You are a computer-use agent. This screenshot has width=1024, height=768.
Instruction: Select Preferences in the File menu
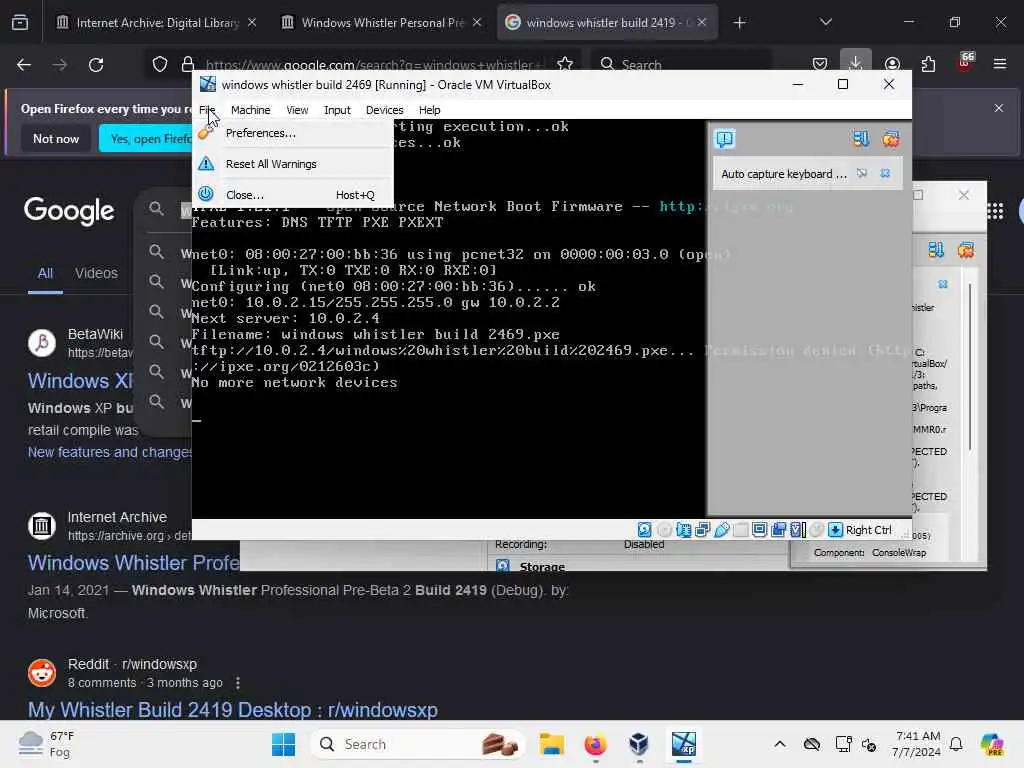(293, 133)
